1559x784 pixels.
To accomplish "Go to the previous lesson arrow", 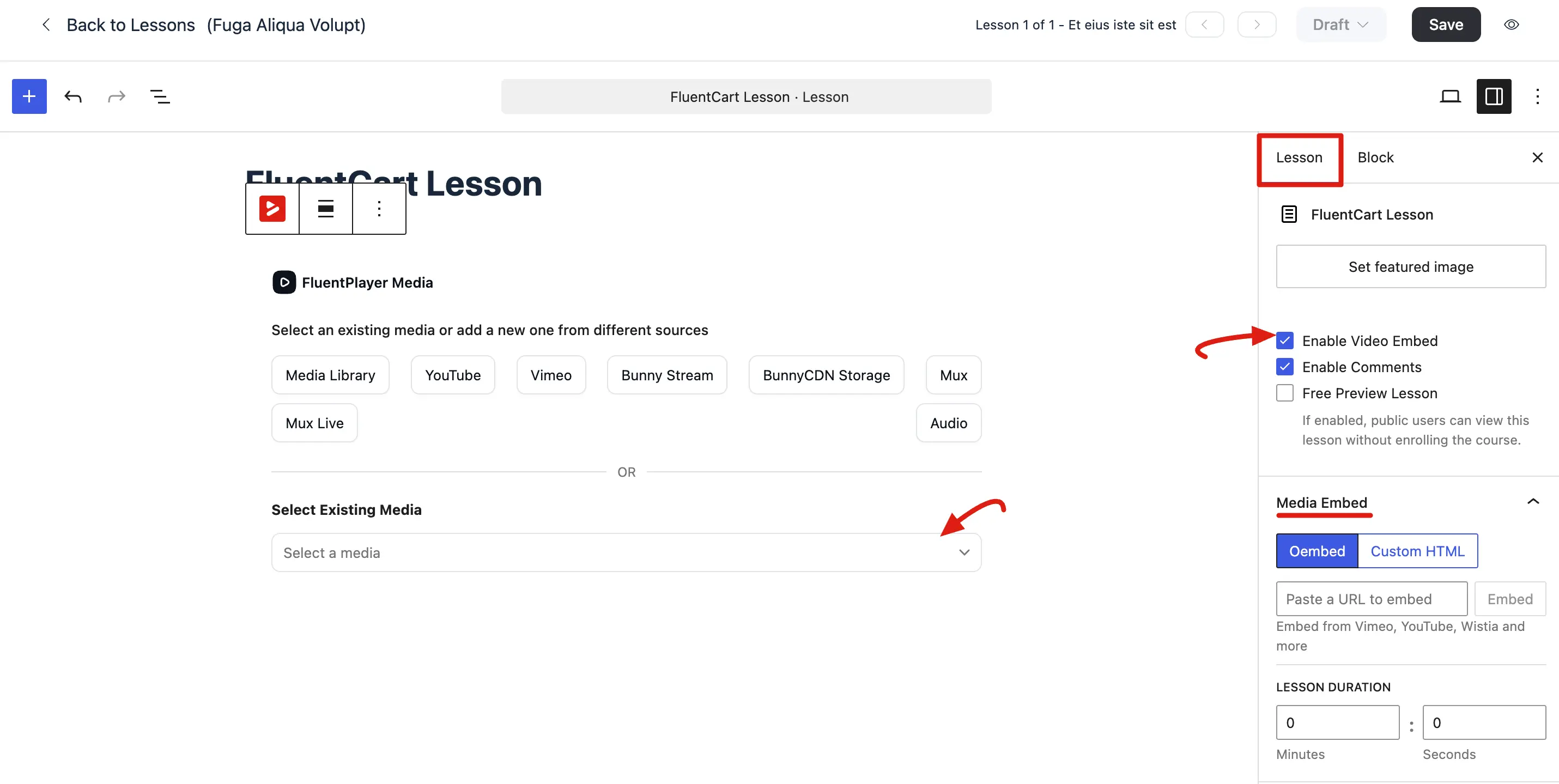I will coord(1204,25).
